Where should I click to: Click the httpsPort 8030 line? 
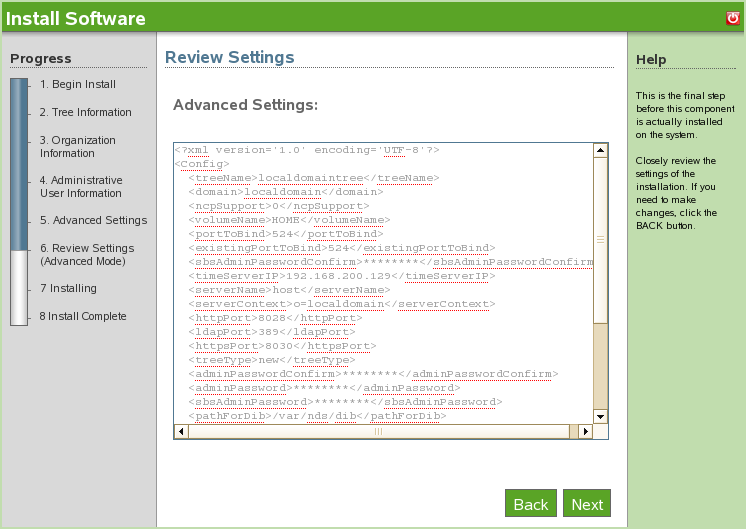point(282,346)
